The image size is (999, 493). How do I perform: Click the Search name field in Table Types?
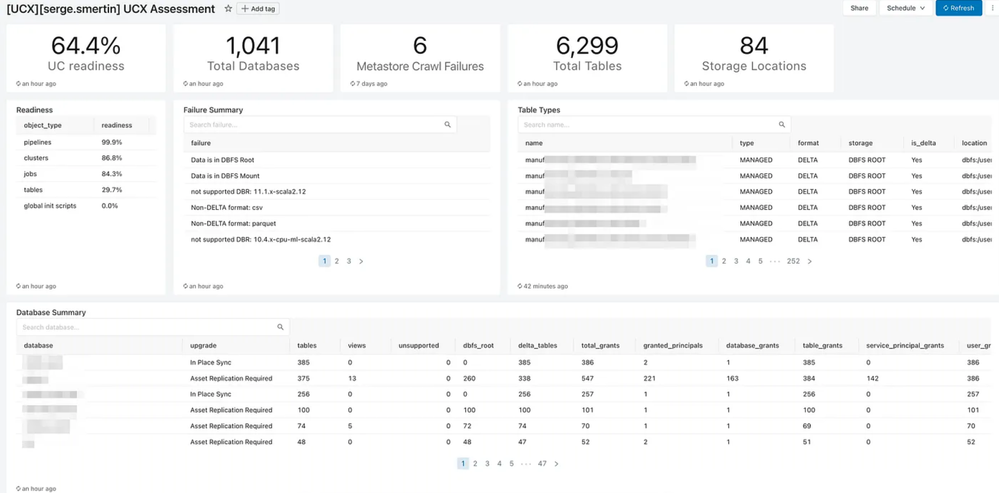pyautogui.click(x=654, y=125)
